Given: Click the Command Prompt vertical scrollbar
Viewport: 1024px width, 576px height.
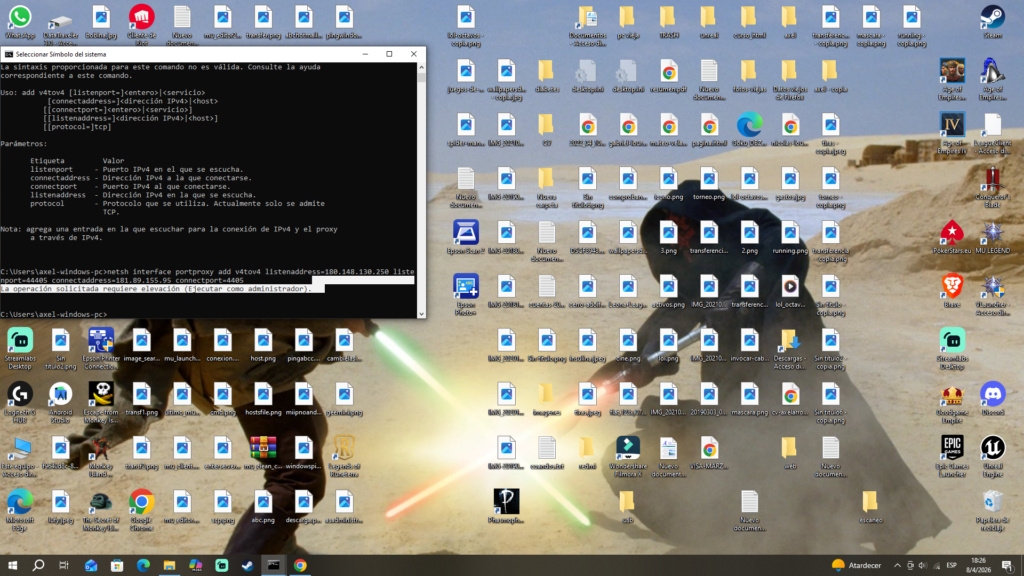Looking at the screenshot, I should (422, 190).
